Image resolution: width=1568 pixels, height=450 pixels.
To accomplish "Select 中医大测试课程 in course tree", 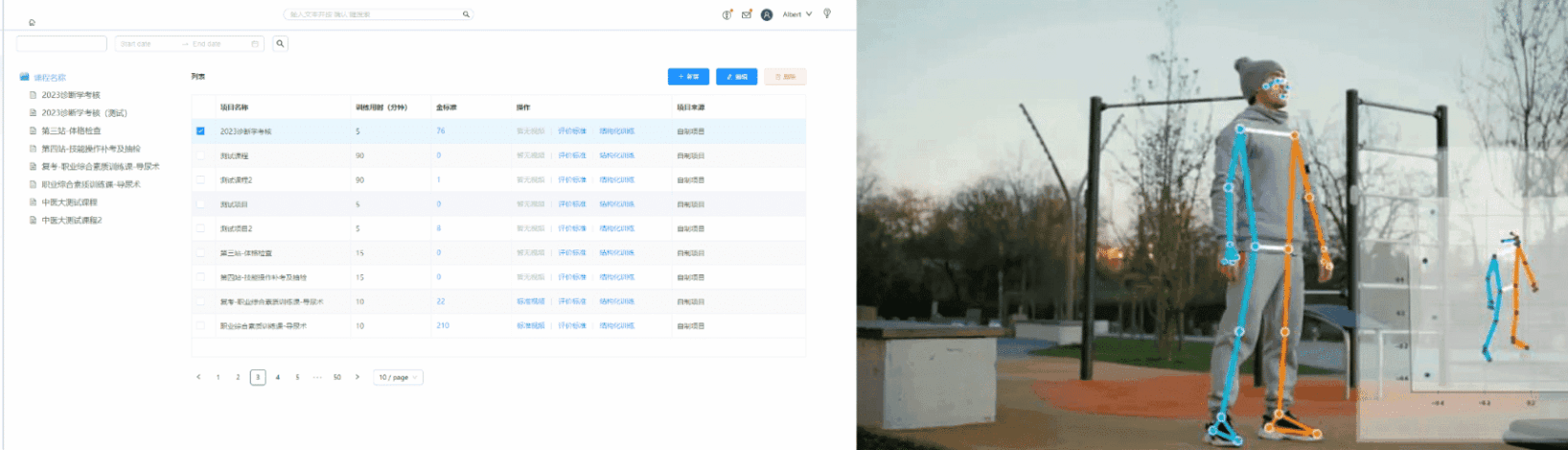I will 69,202.
